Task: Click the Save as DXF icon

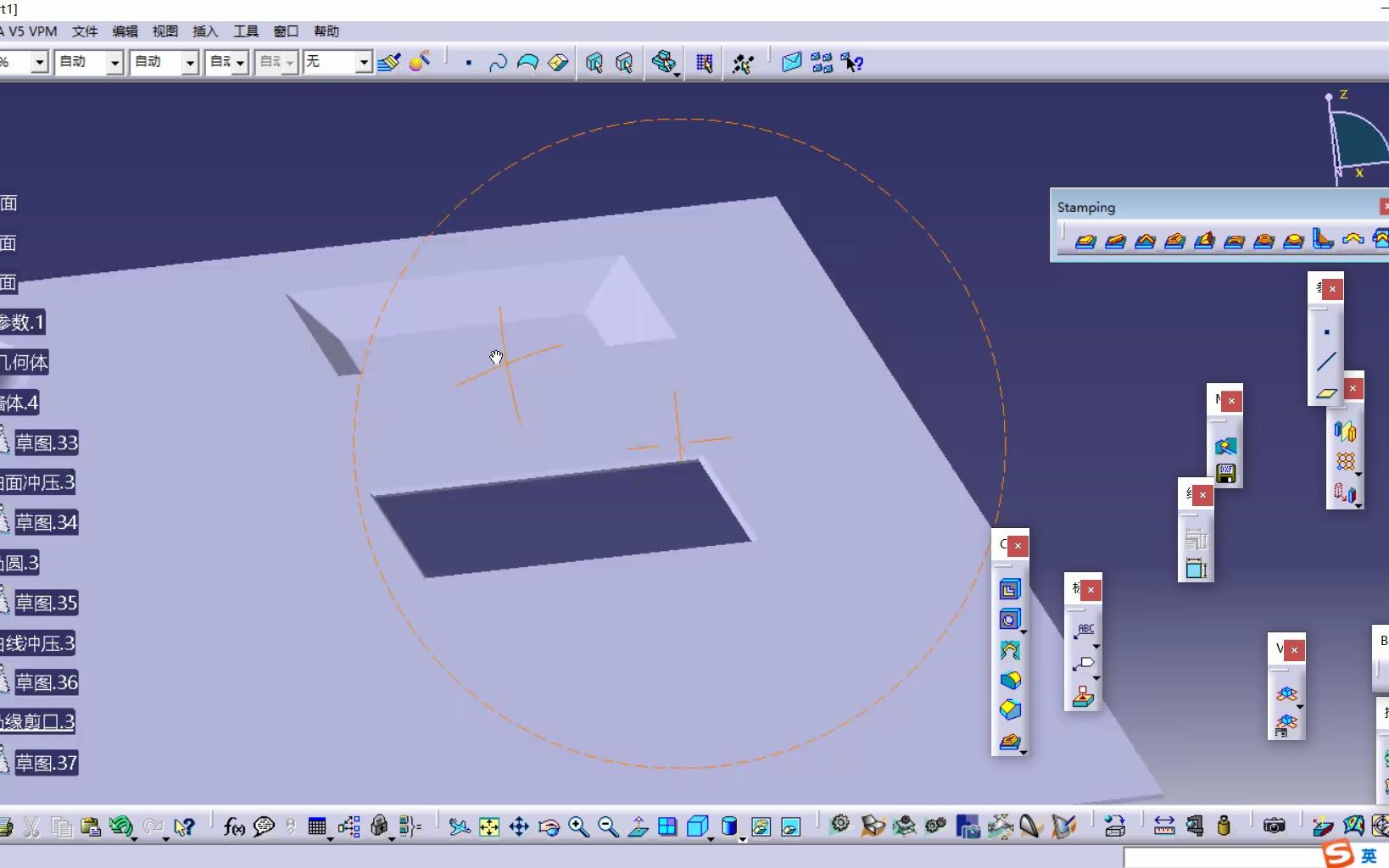Action: [1225, 474]
